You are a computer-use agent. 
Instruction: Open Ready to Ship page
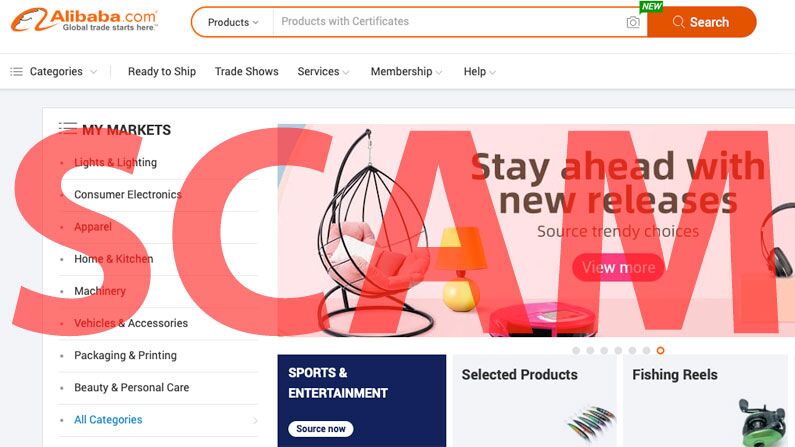[162, 71]
